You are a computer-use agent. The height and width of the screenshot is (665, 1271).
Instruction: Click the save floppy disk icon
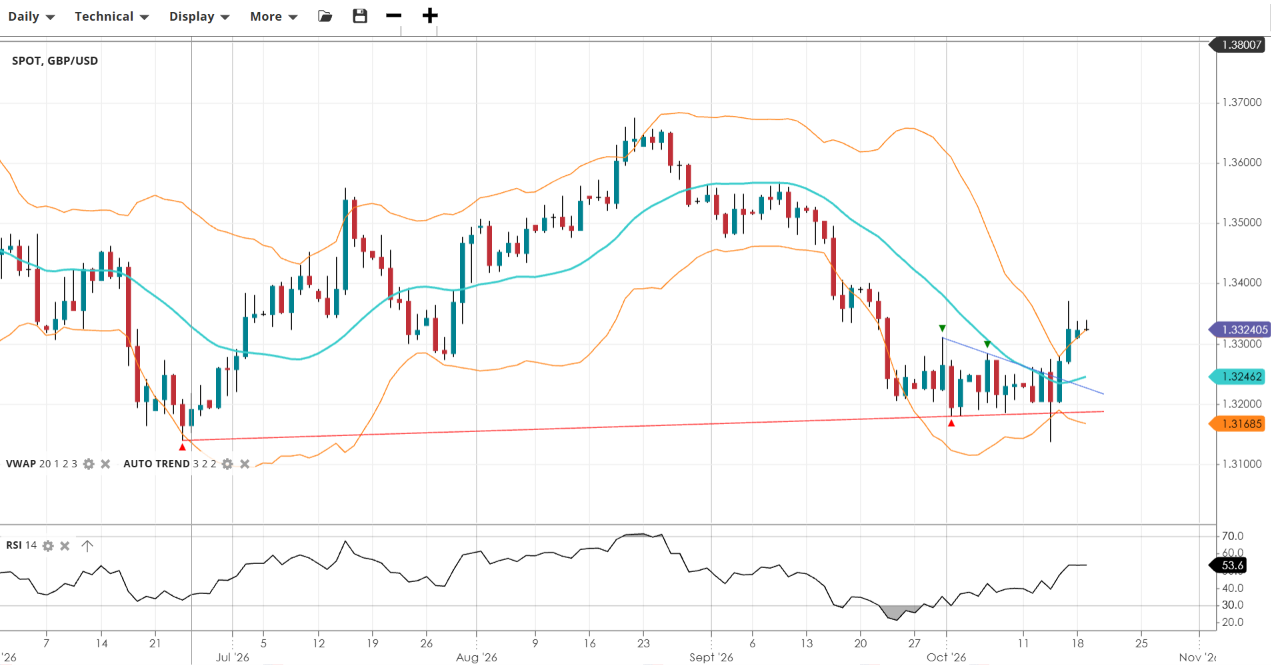(x=360, y=16)
